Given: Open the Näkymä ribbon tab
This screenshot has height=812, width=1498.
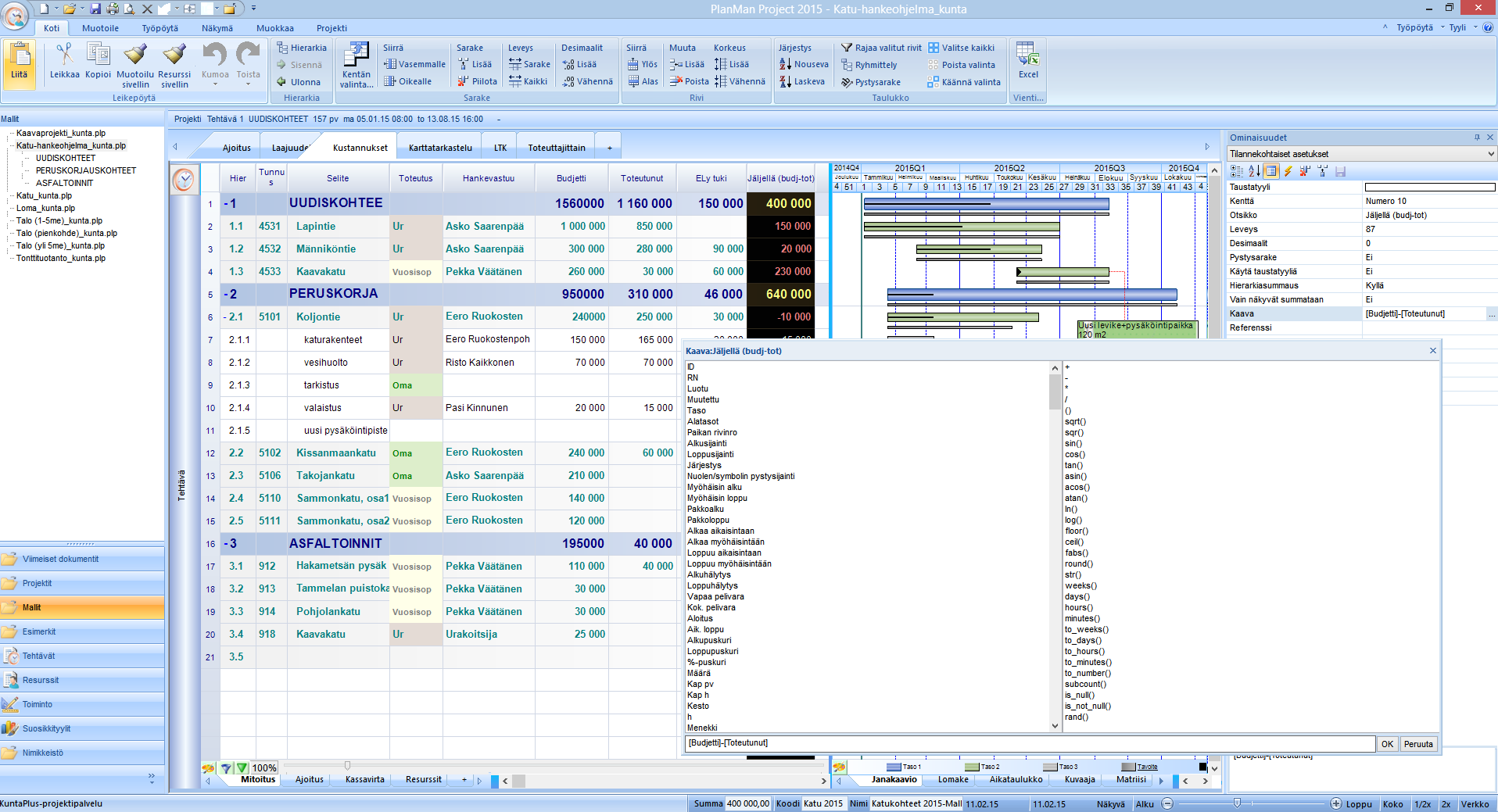Looking at the screenshot, I should click(x=217, y=28).
